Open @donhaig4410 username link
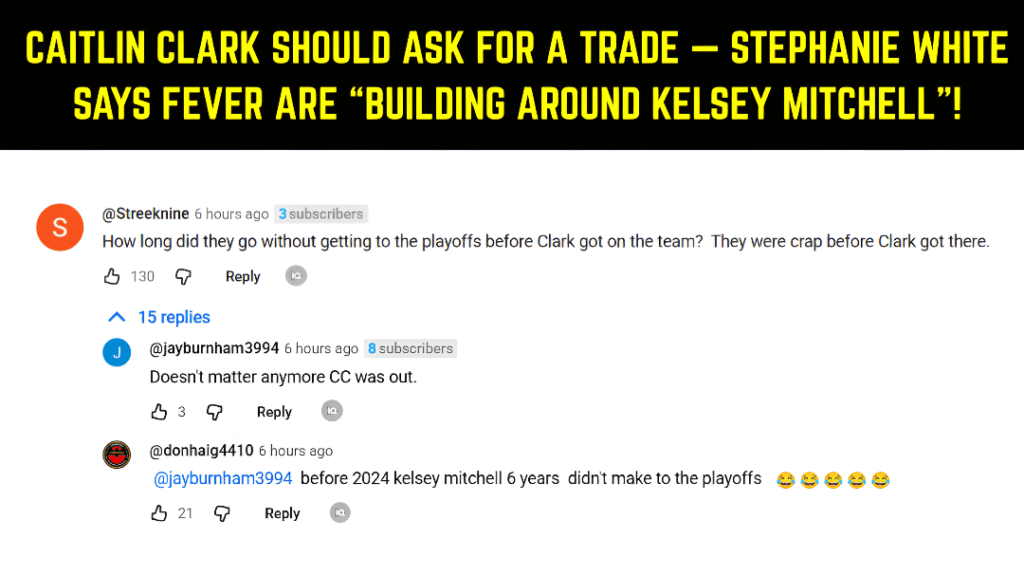 pyautogui.click(x=201, y=450)
